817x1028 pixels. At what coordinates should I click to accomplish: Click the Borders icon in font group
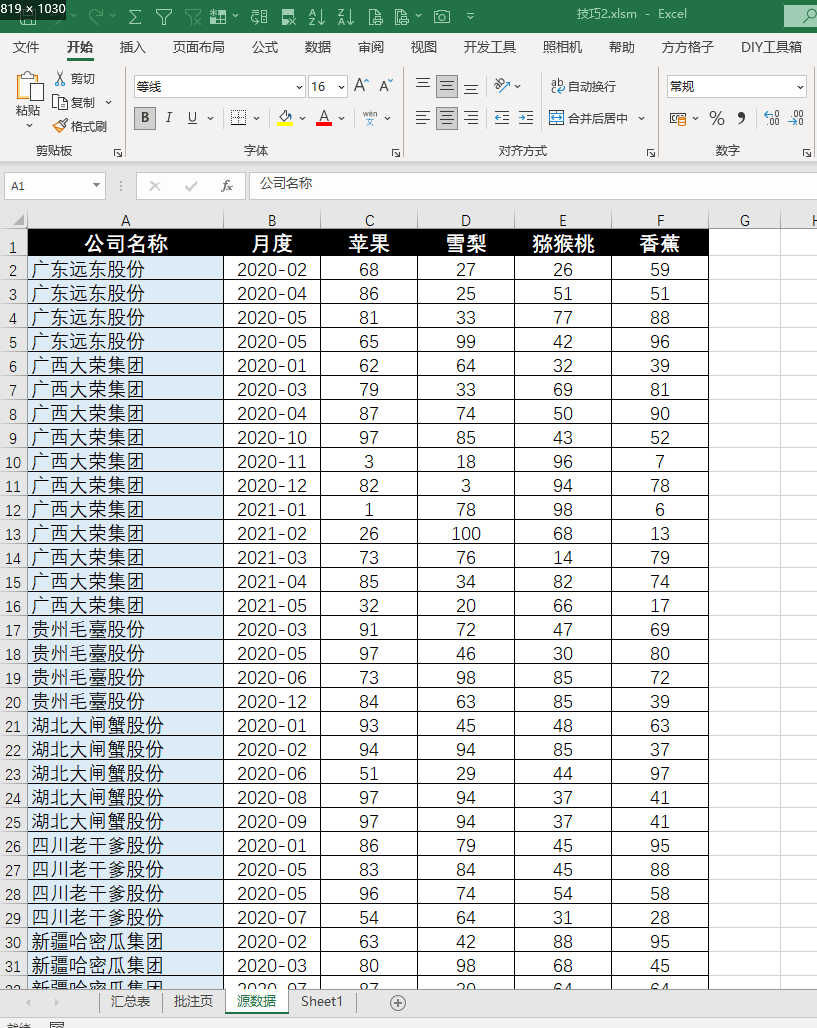click(239, 118)
